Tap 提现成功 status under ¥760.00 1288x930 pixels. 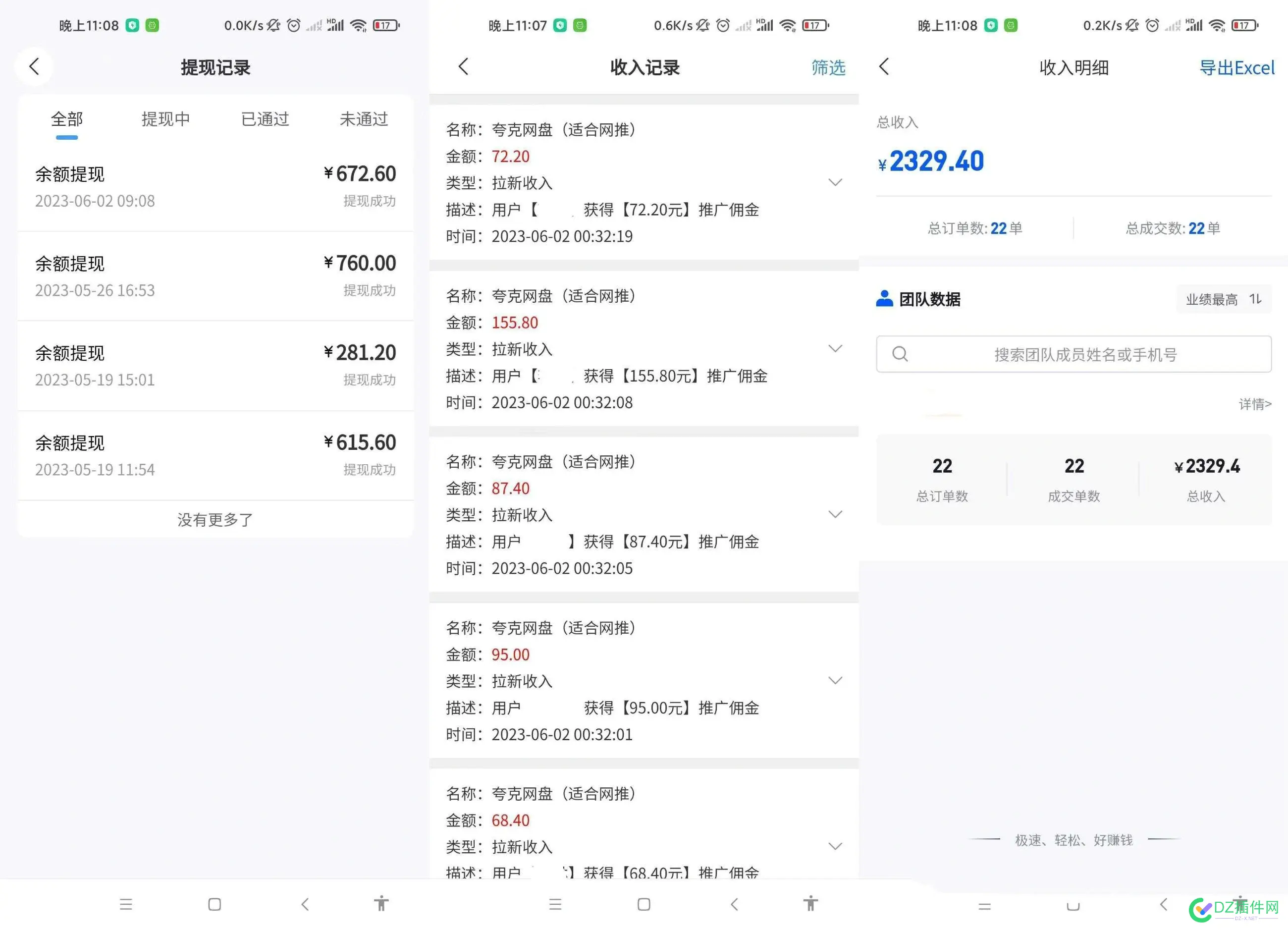pos(370,290)
